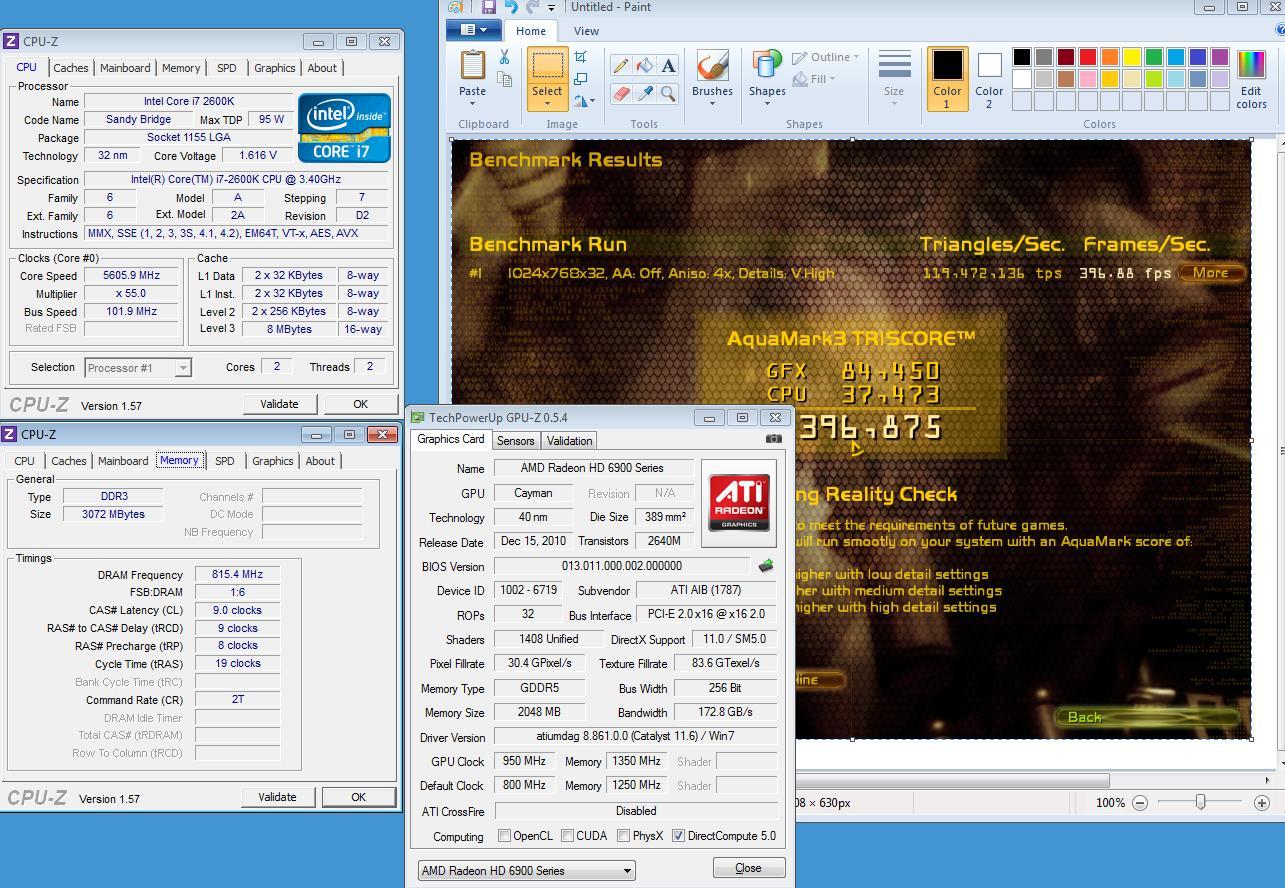1285x888 pixels.
Task: Select the Magnifier tool in Paint
Action: [668, 94]
